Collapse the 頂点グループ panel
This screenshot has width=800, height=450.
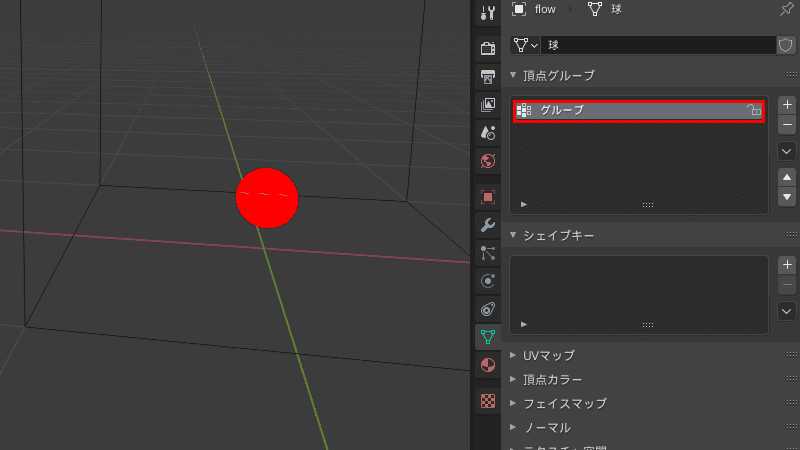point(513,76)
